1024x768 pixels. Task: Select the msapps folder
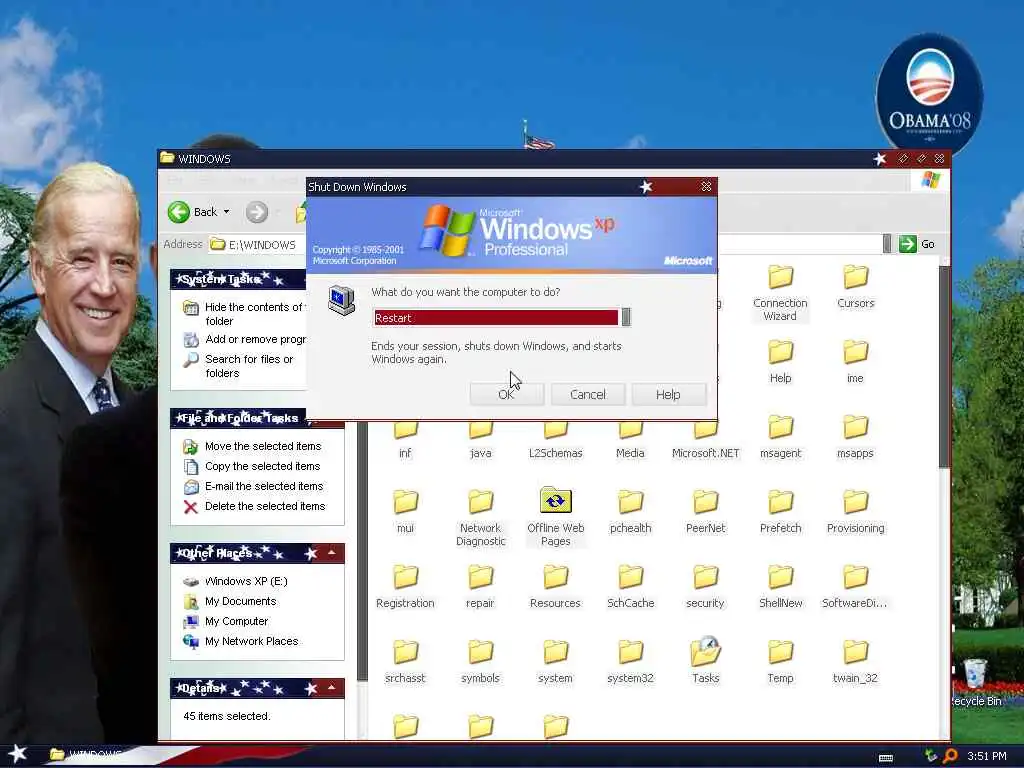(x=856, y=436)
